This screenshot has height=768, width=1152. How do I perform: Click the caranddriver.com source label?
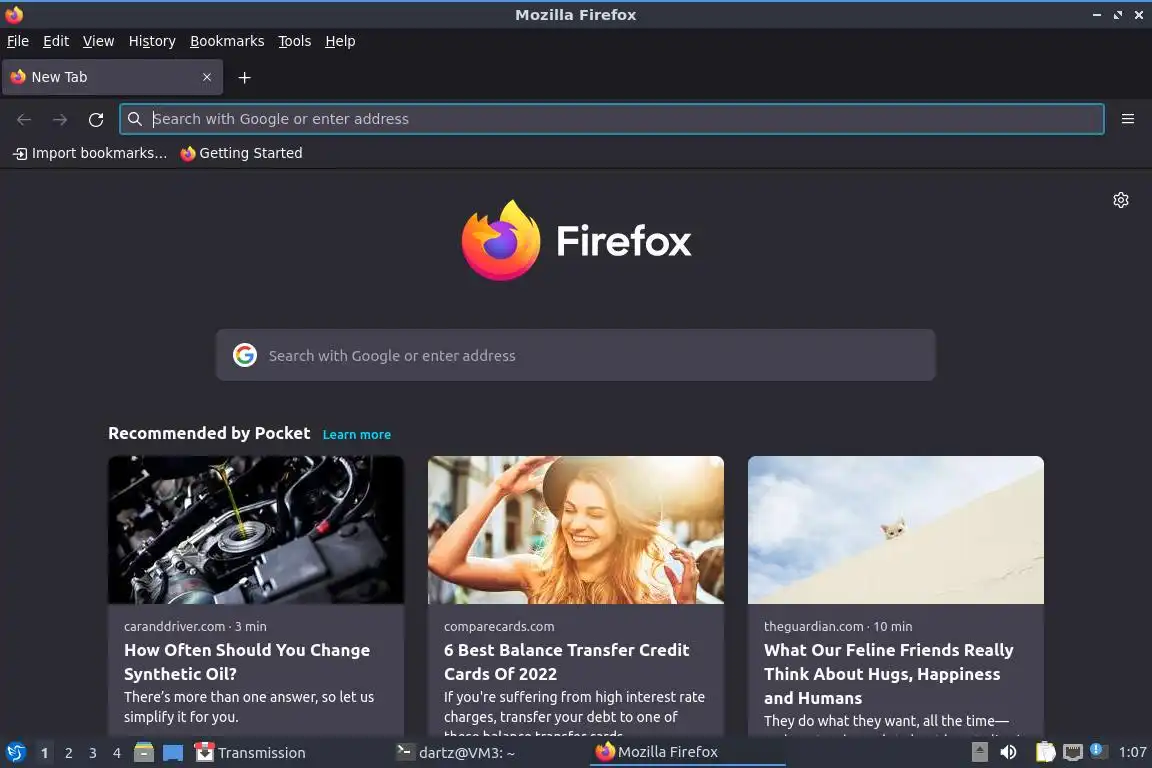click(174, 627)
